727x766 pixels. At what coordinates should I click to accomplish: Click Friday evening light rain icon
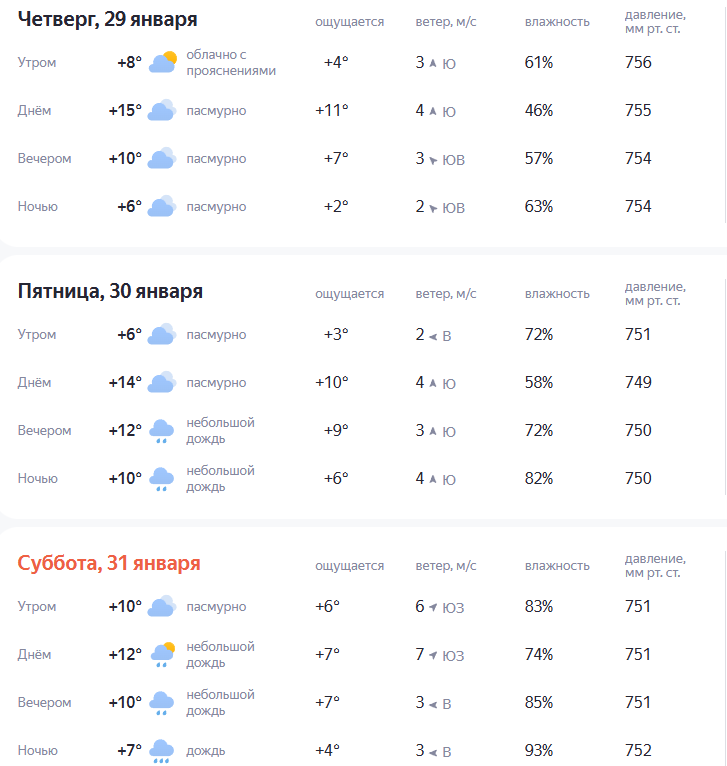pos(162,431)
